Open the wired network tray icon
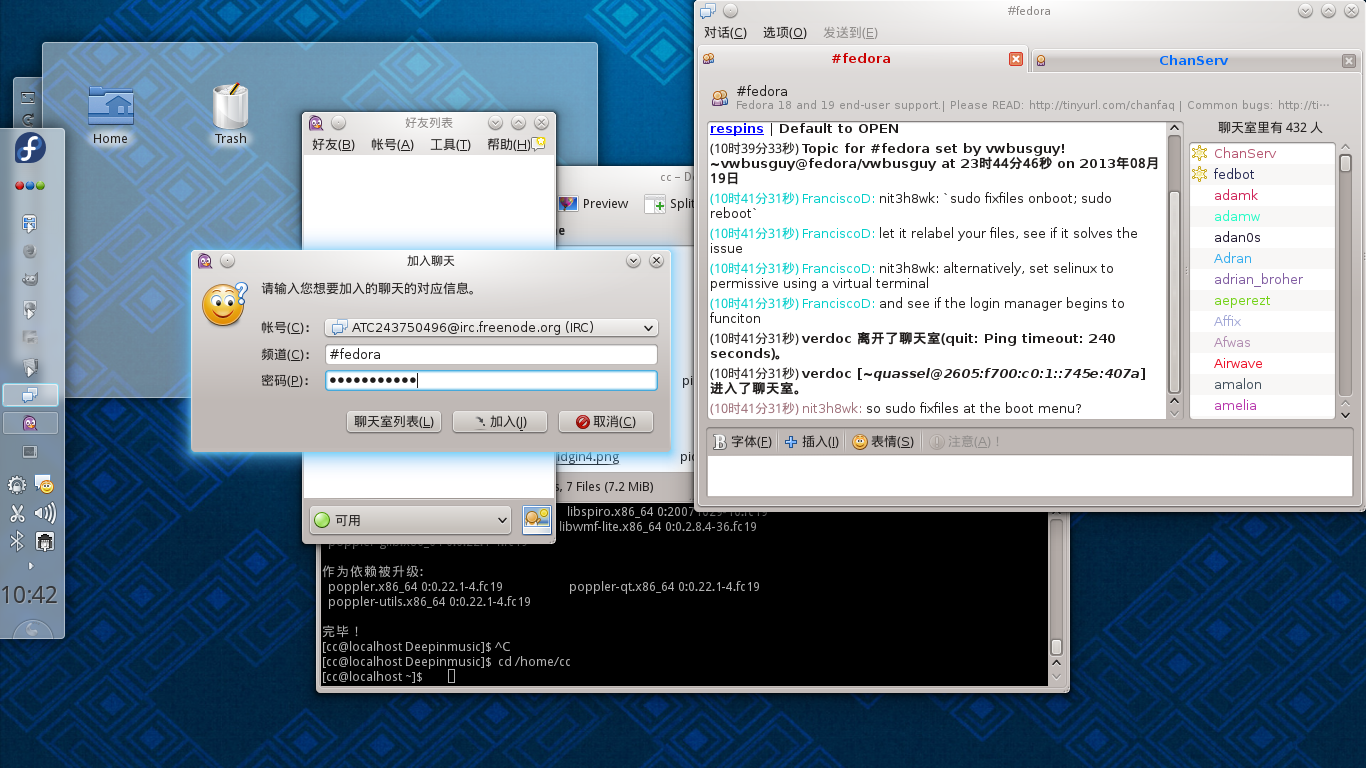 [44, 541]
